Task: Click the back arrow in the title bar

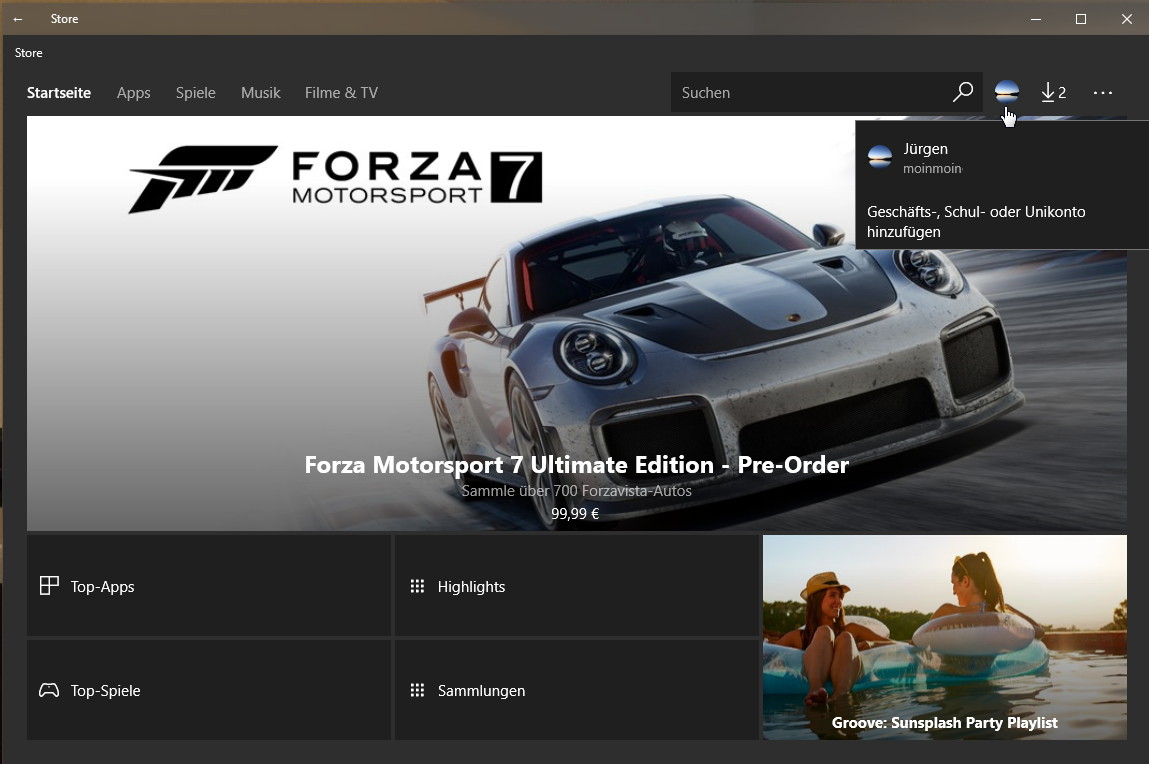Action: (x=18, y=19)
